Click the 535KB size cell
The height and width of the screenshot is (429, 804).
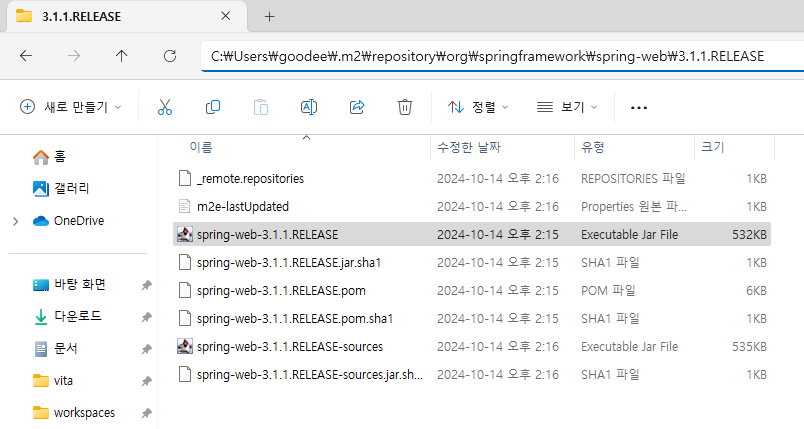pos(749,347)
